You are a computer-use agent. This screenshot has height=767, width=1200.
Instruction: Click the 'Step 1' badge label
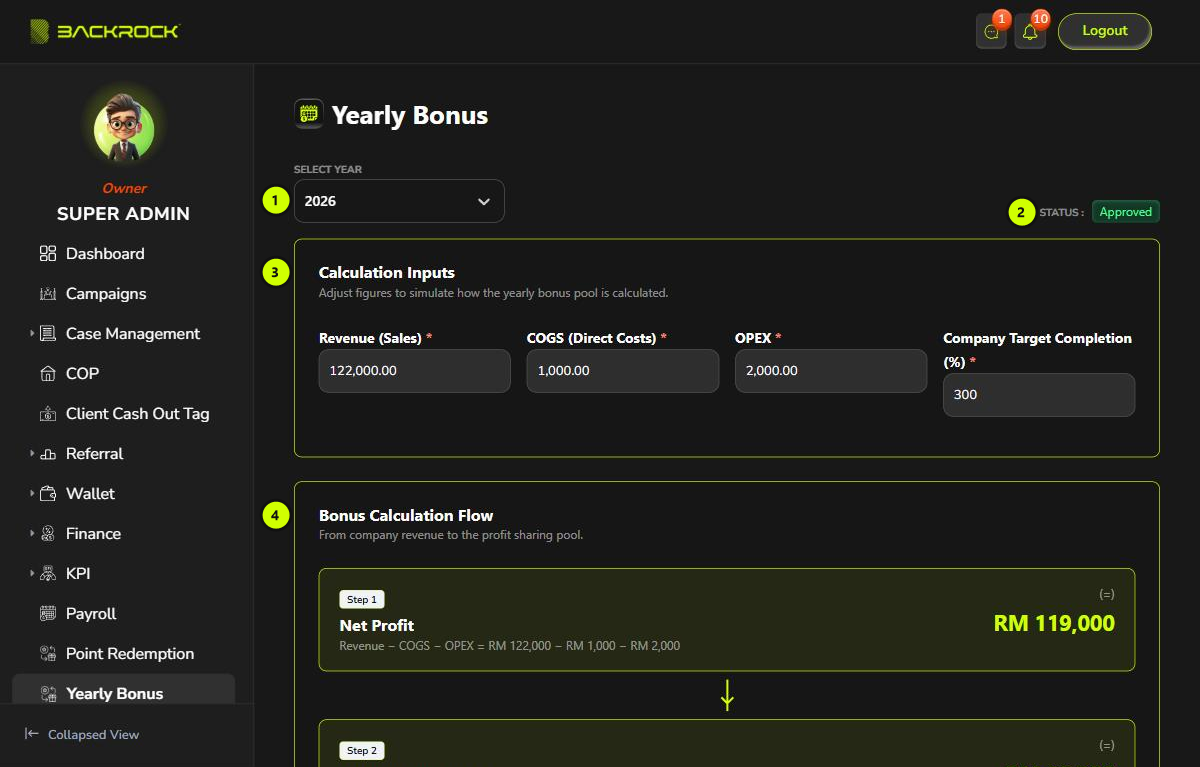(362, 600)
